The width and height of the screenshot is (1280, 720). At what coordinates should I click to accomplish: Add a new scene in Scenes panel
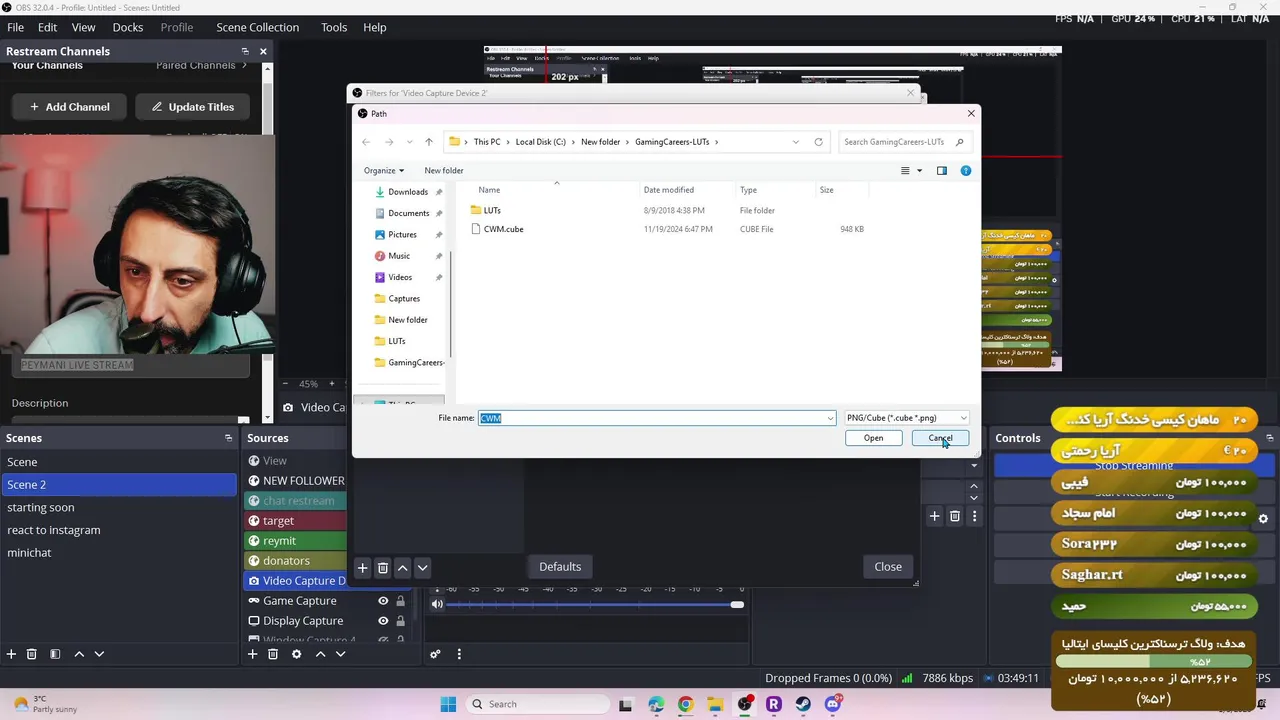(11, 654)
